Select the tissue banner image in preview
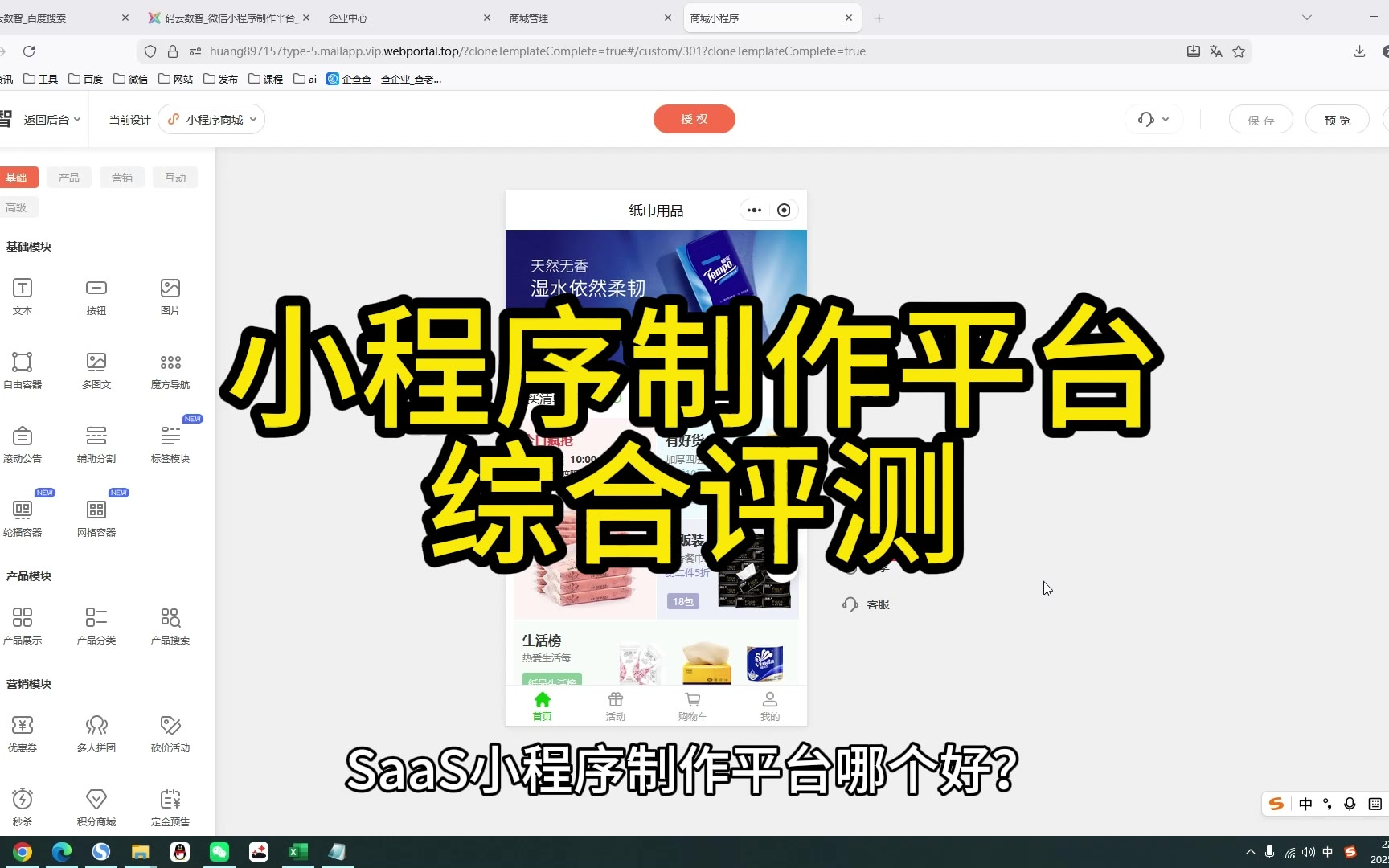Screen dimensions: 1389x868 tap(656, 305)
